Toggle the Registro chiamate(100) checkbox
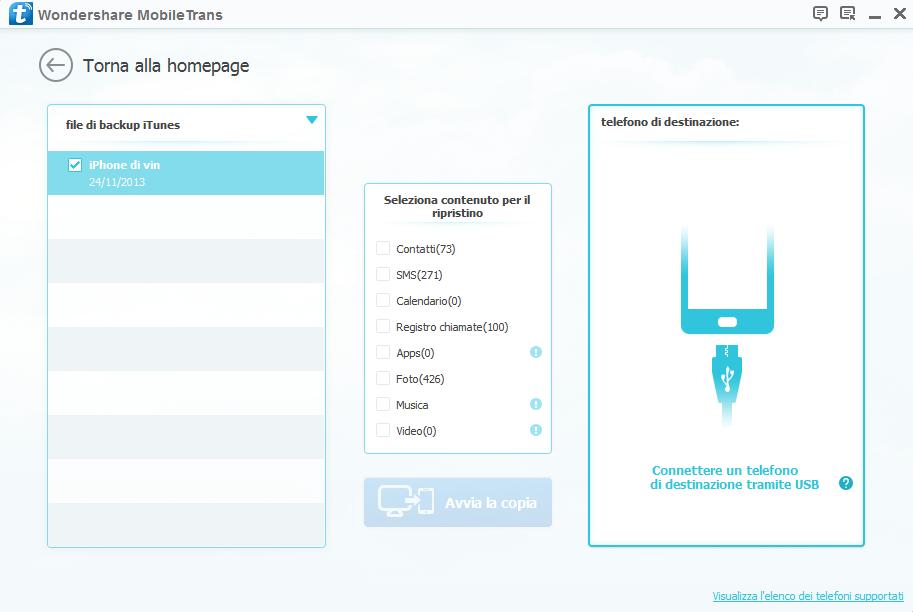913x612 pixels. click(x=383, y=326)
